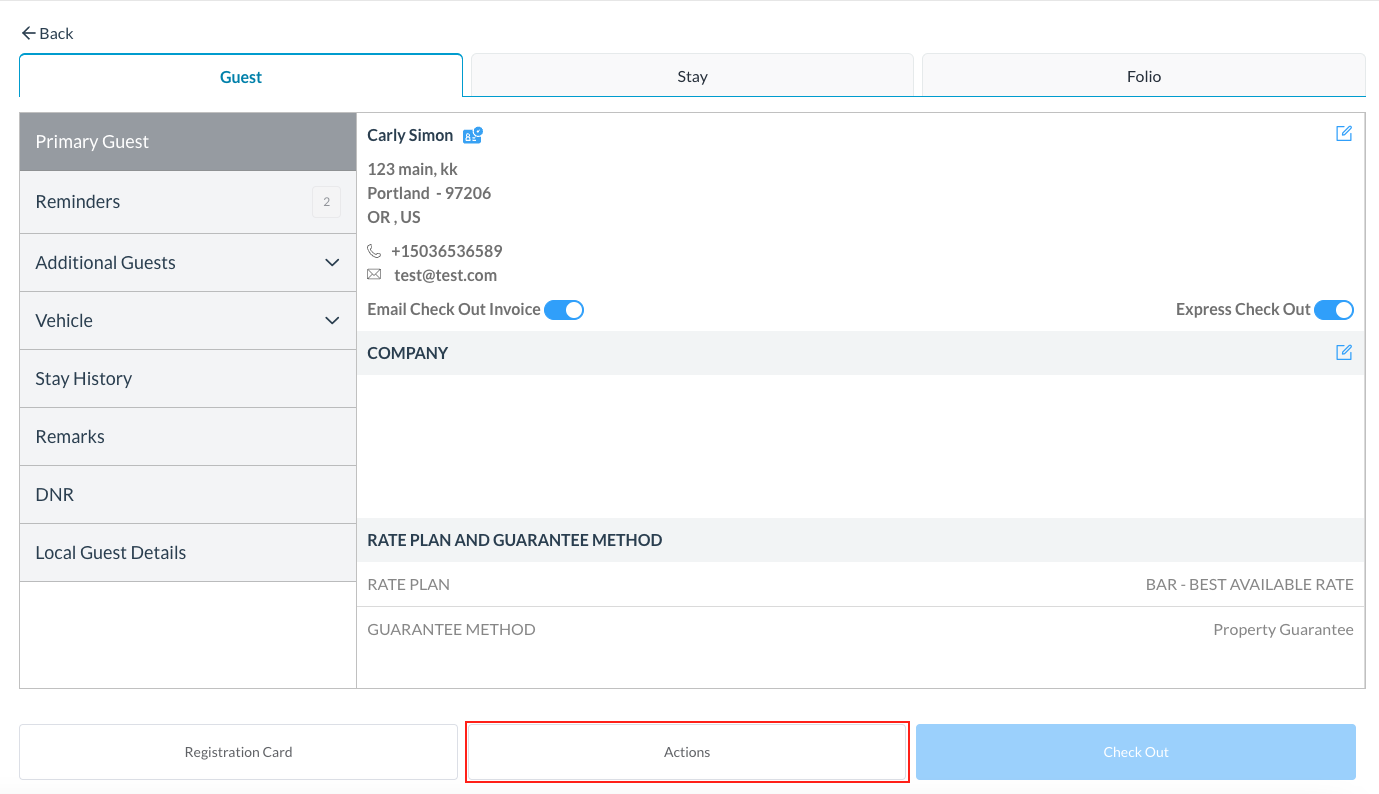The image size is (1379, 794).
Task: Click the phone icon beside the number
Action: coord(374,251)
